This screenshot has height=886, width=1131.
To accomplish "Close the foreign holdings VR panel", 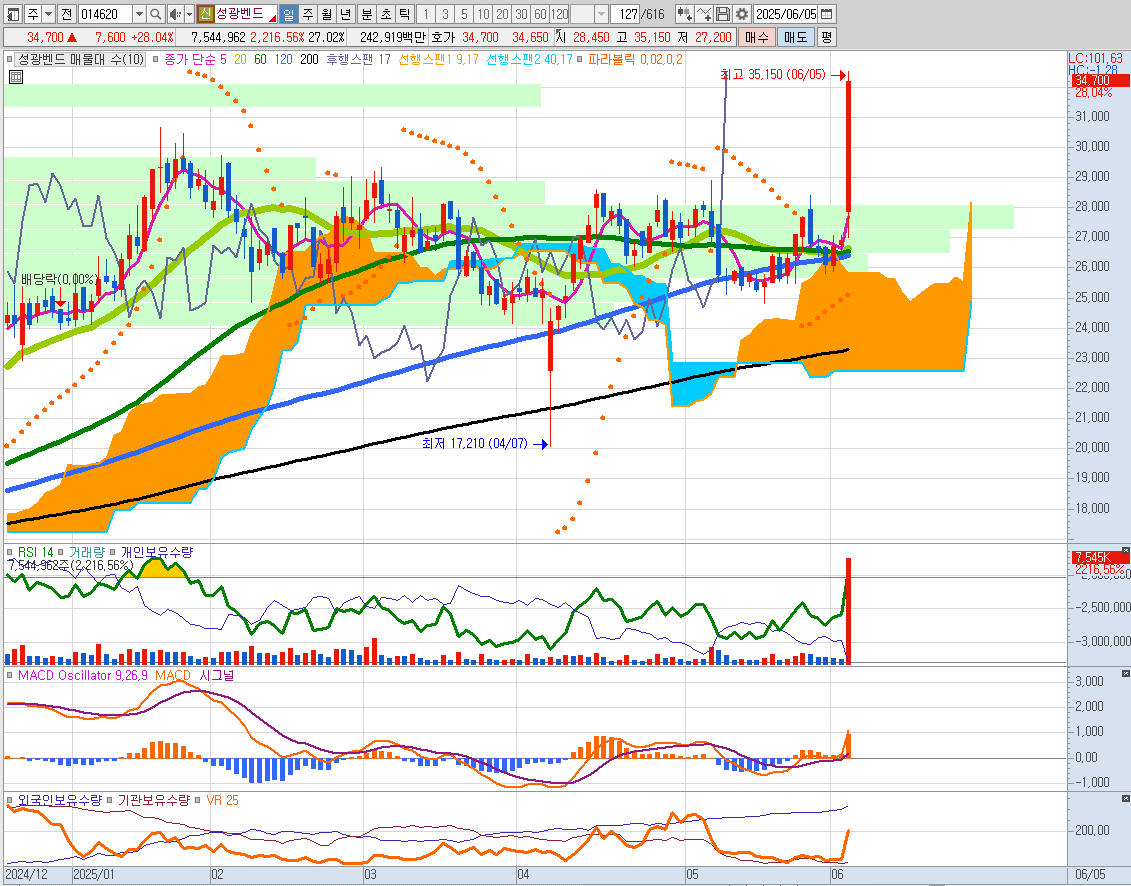I will click(1125, 799).
